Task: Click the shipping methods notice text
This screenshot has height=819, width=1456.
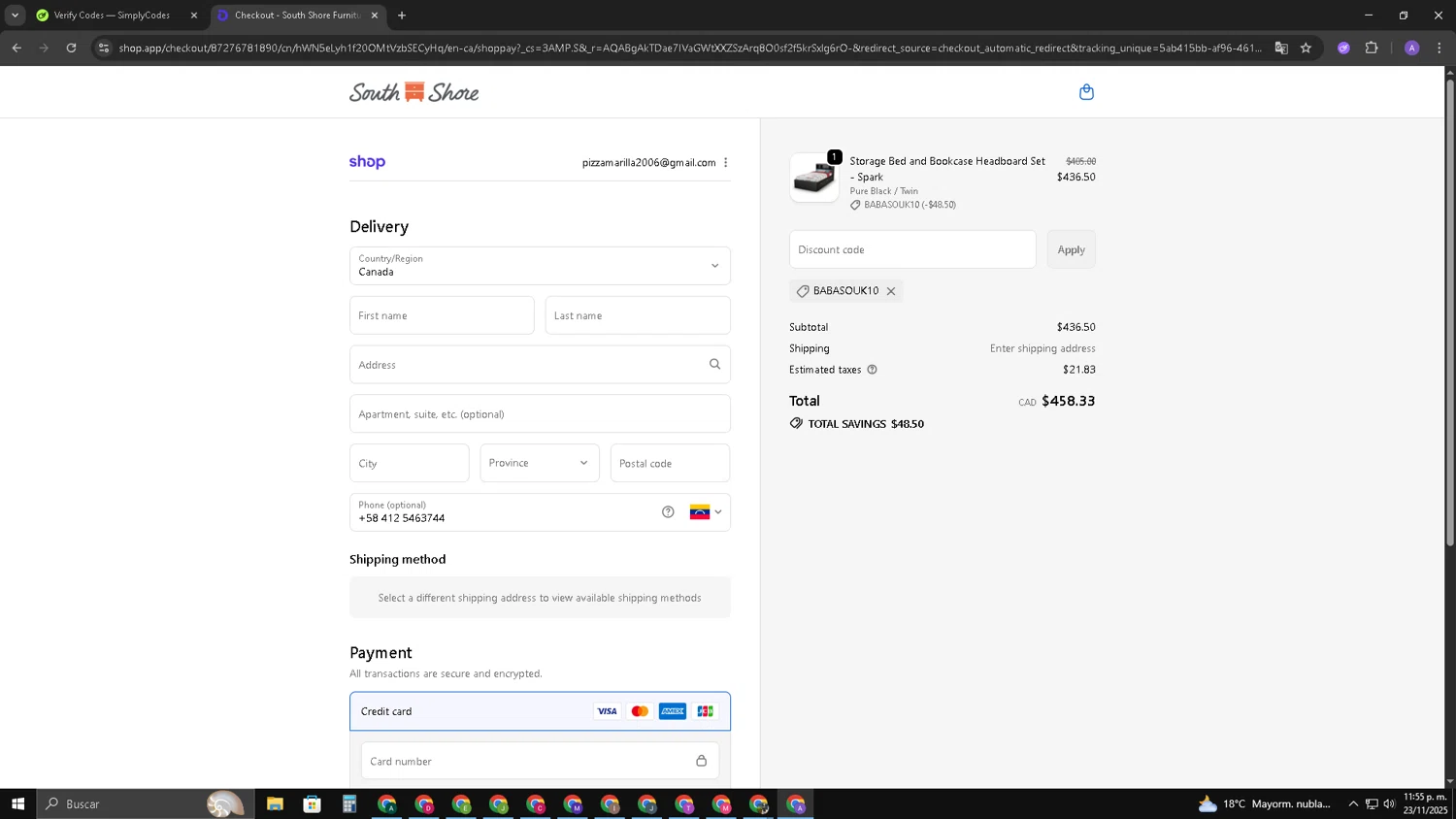Action: (x=540, y=598)
